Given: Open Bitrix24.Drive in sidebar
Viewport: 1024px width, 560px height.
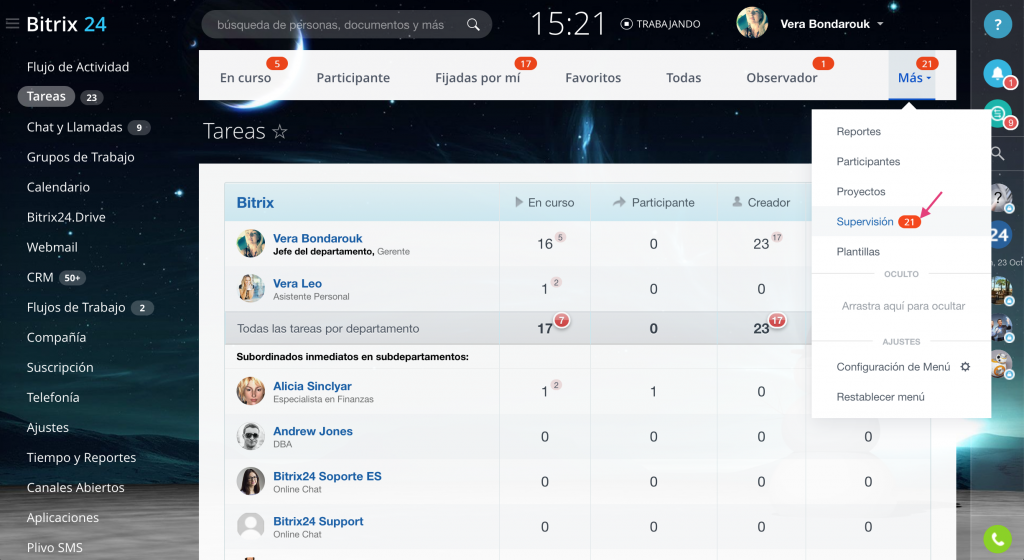Looking at the screenshot, I should (x=66, y=217).
